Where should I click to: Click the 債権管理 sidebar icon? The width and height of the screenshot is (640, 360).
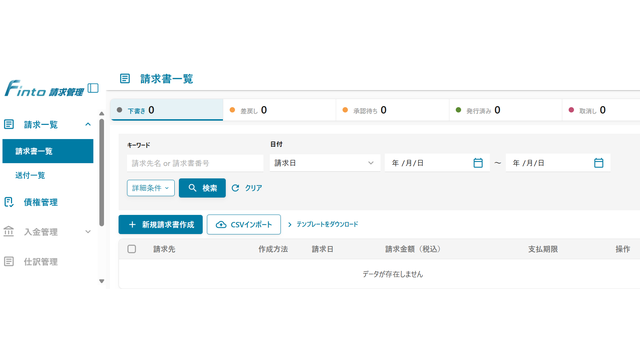[9, 202]
